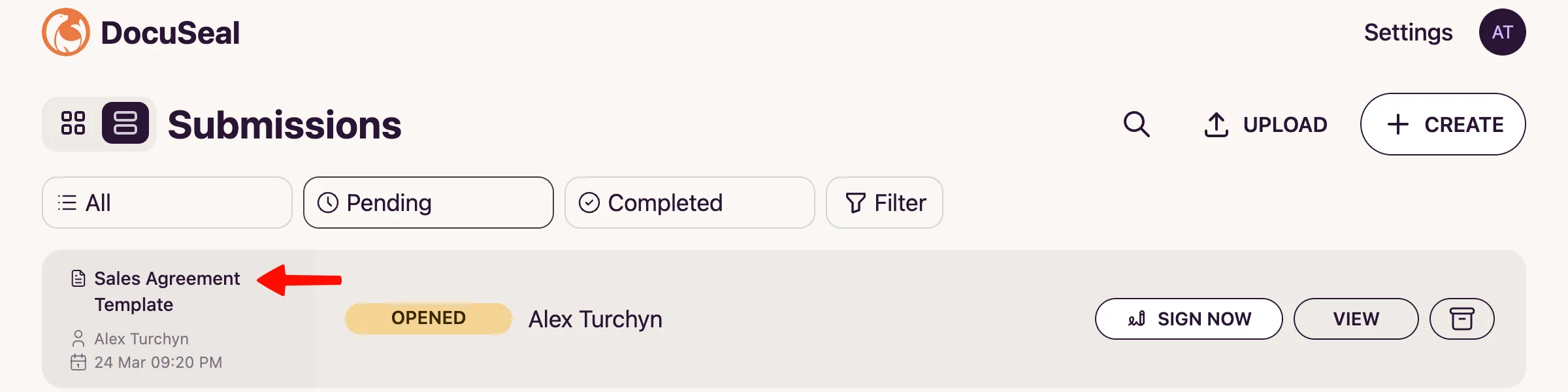Viewport: 1568px width, 392px height.
Task: Open Settings from the top bar
Action: pyautogui.click(x=1408, y=31)
